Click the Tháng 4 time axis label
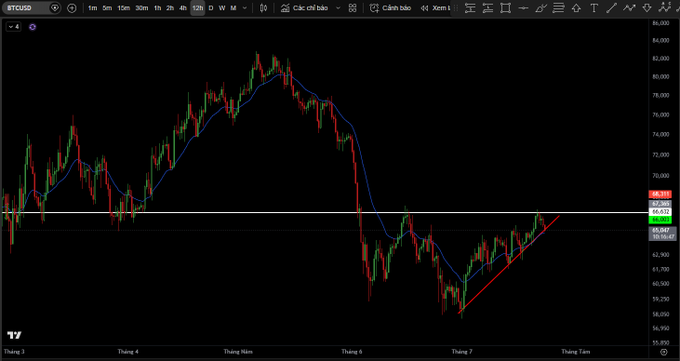 pos(128,352)
